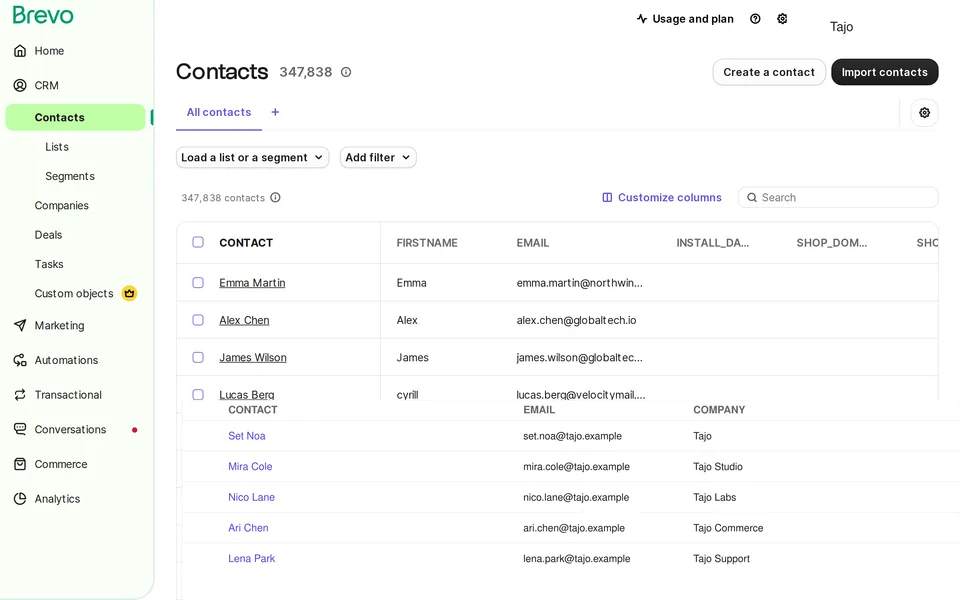Open Lucas Berg contact link
The image size is (960, 600).
247,394
